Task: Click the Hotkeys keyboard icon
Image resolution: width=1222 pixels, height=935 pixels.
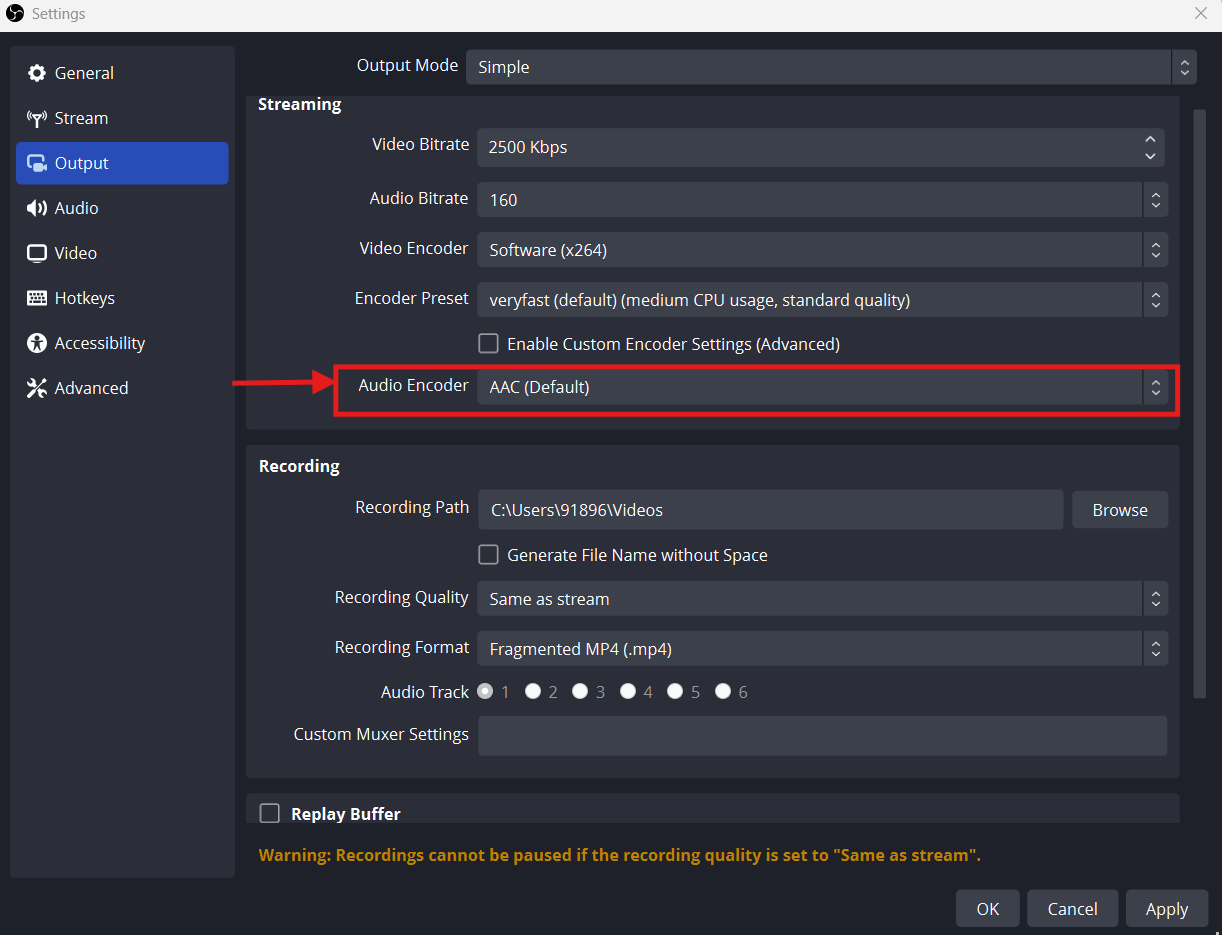Action: (x=37, y=298)
